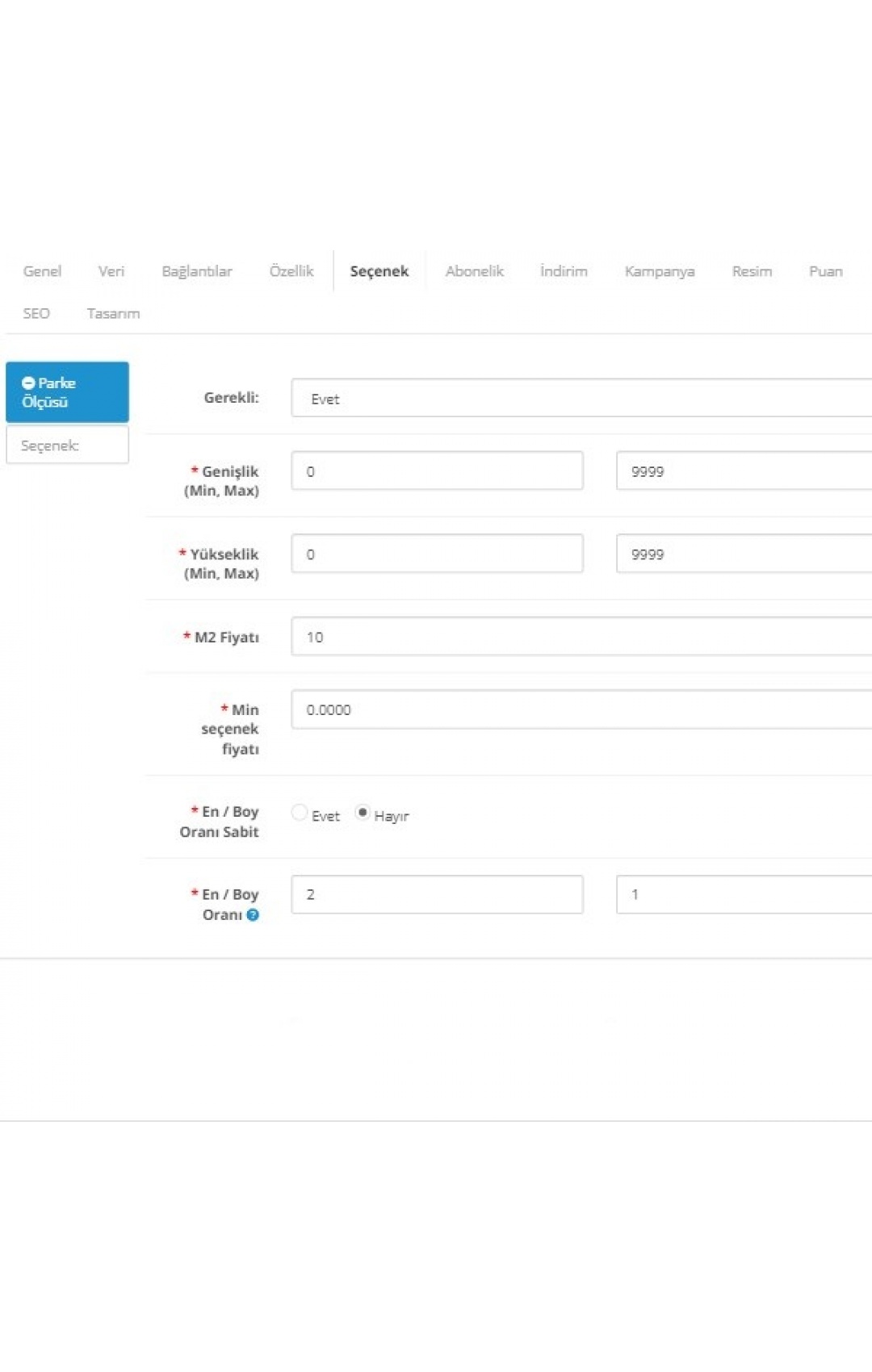The width and height of the screenshot is (872, 1372).
Task: Go to the Bağlantılar tab
Action: [197, 271]
